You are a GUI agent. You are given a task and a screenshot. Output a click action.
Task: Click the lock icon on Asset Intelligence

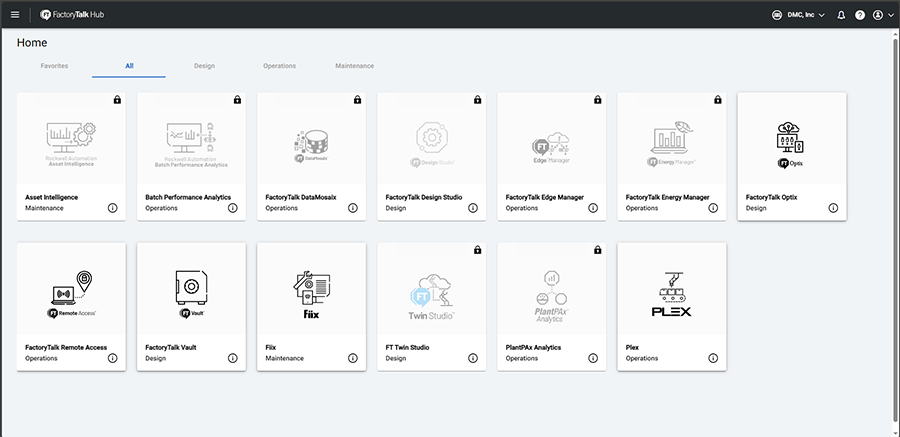117,100
